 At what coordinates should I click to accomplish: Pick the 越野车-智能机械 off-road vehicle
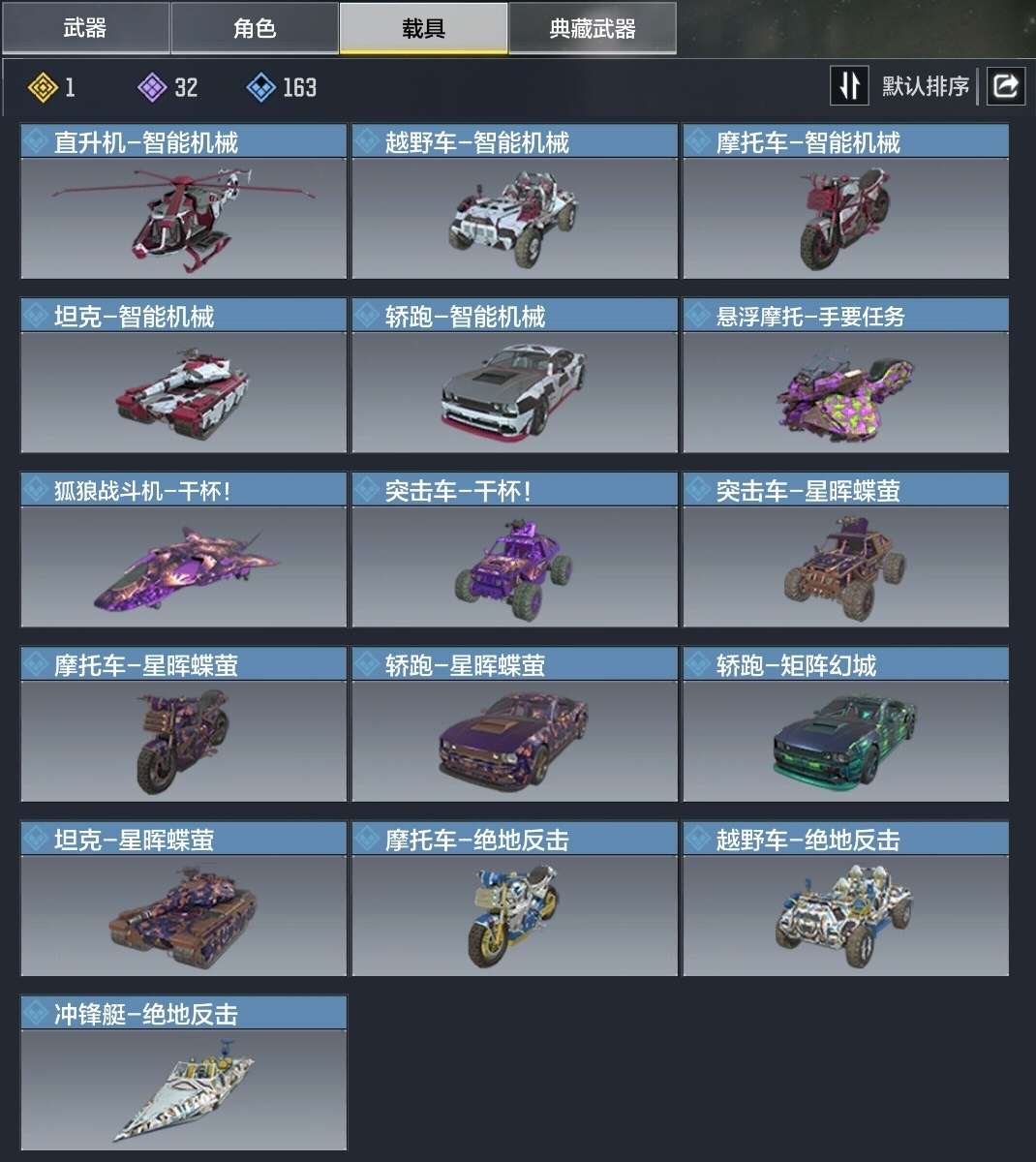(x=515, y=201)
